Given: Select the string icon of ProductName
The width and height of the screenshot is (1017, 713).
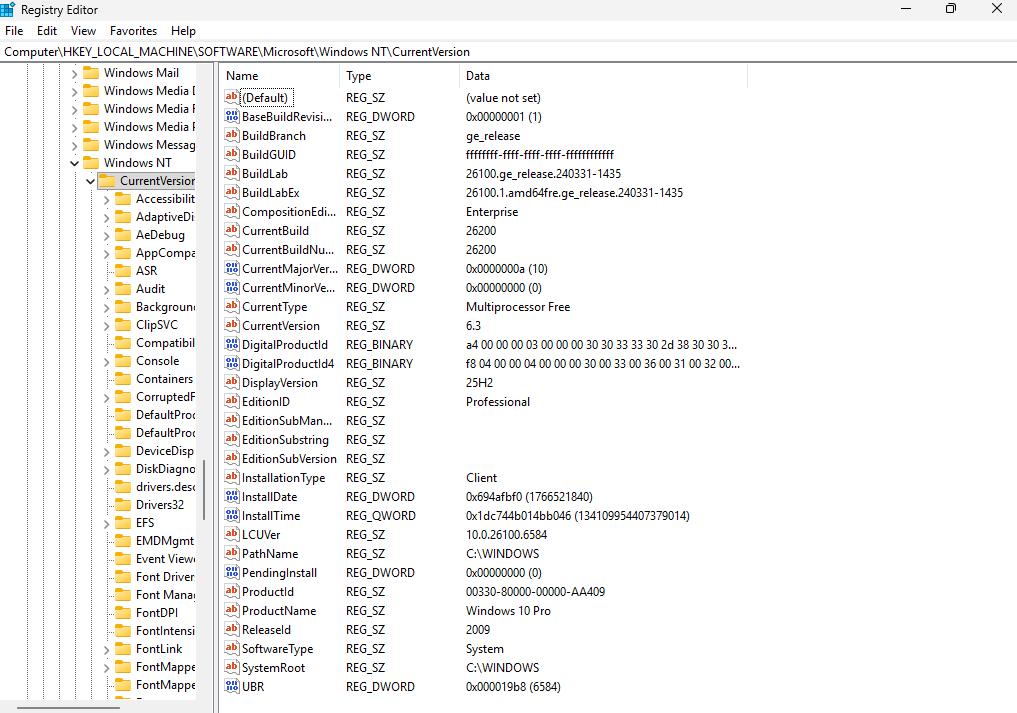Looking at the screenshot, I should tap(232, 610).
